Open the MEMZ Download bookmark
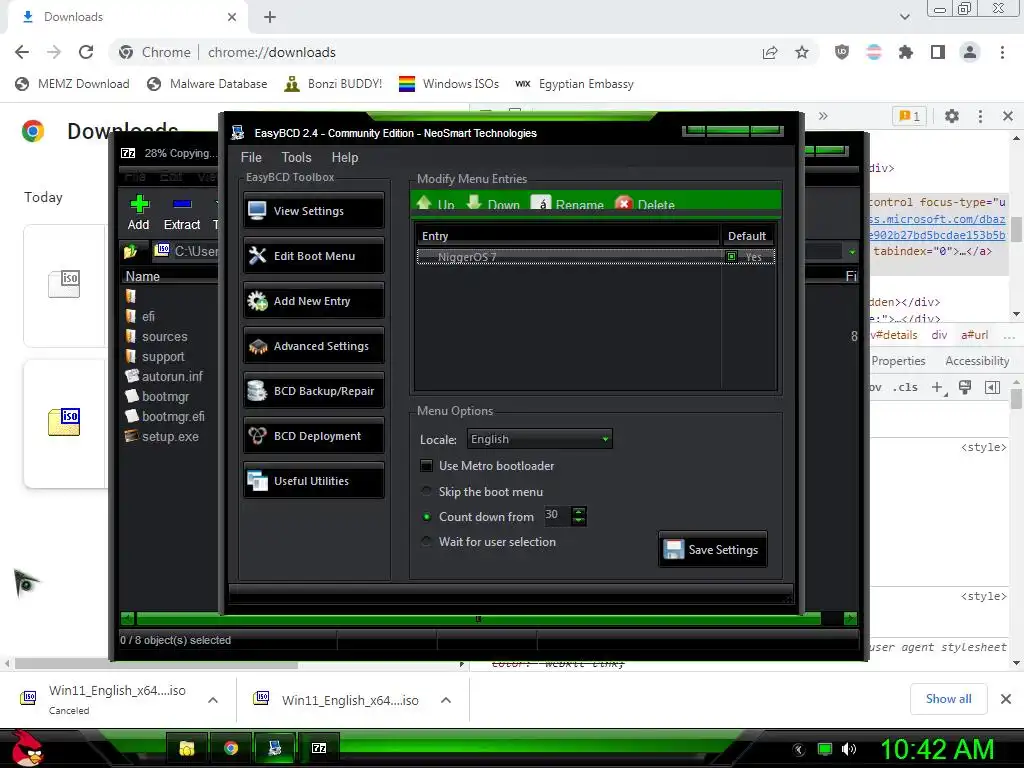This screenshot has width=1024, height=768. point(72,84)
